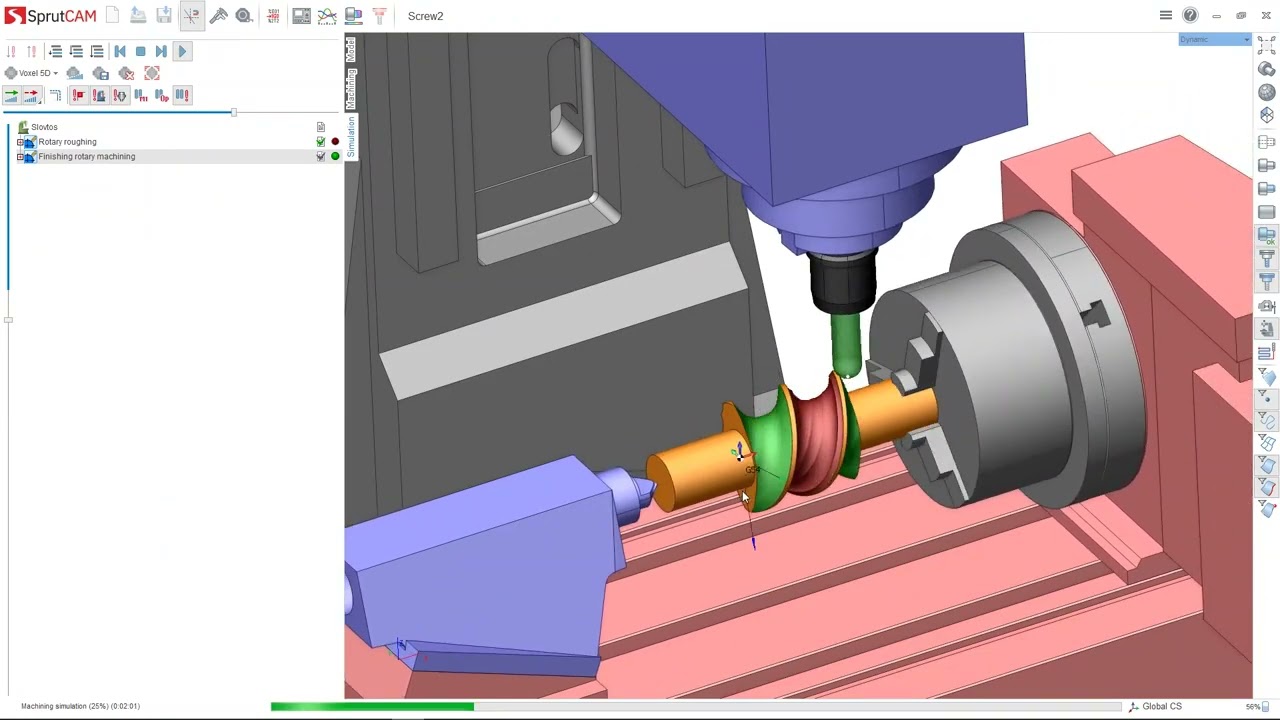Image resolution: width=1280 pixels, height=720 pixels.
Task: Open the caliper measurement tool
Action: pos(218,16)
